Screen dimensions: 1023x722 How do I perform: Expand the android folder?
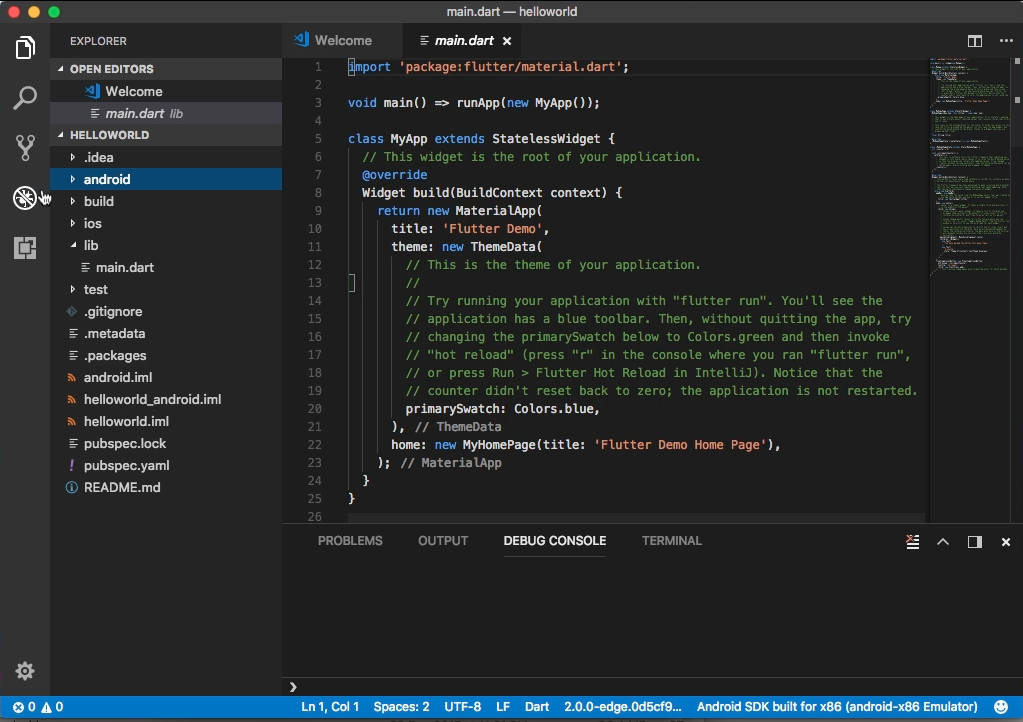coord(72,179)
